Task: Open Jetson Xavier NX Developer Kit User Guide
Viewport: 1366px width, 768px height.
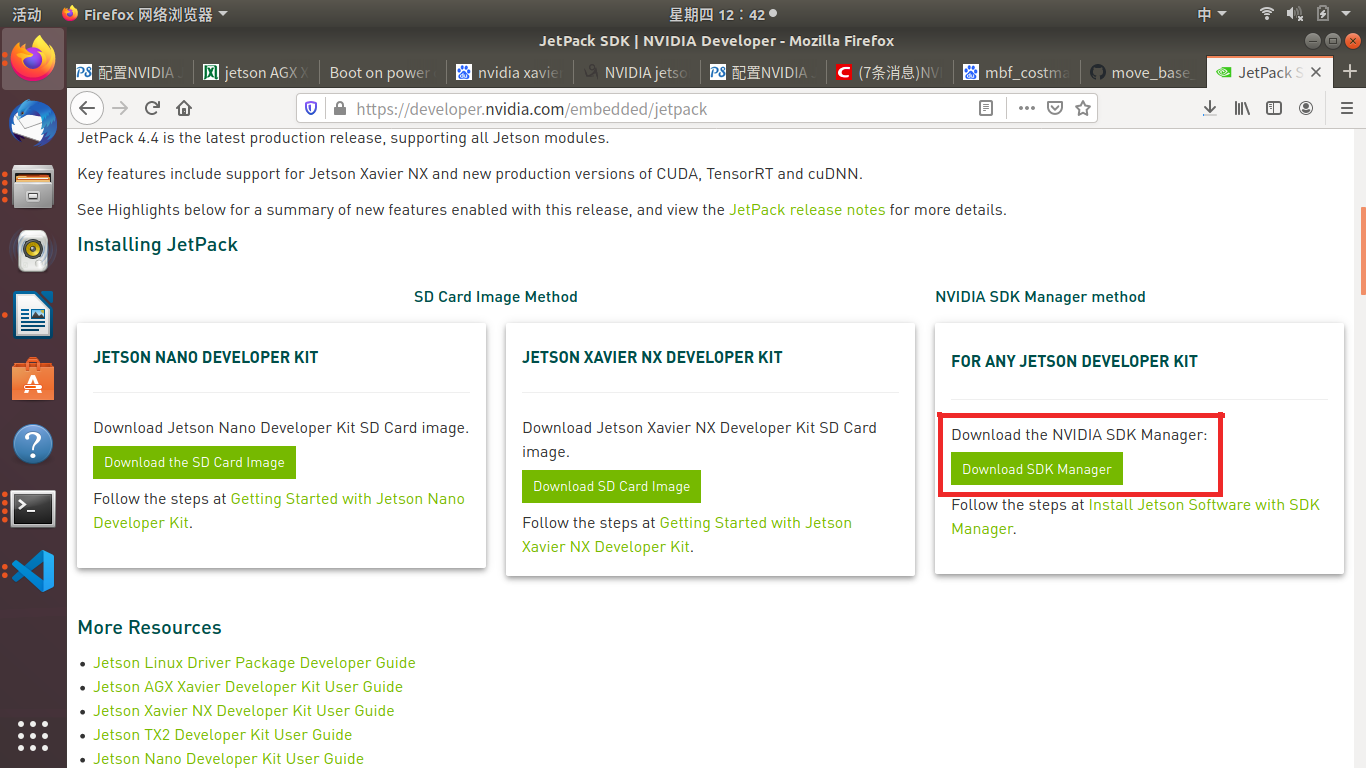Action: pos(244,711)
